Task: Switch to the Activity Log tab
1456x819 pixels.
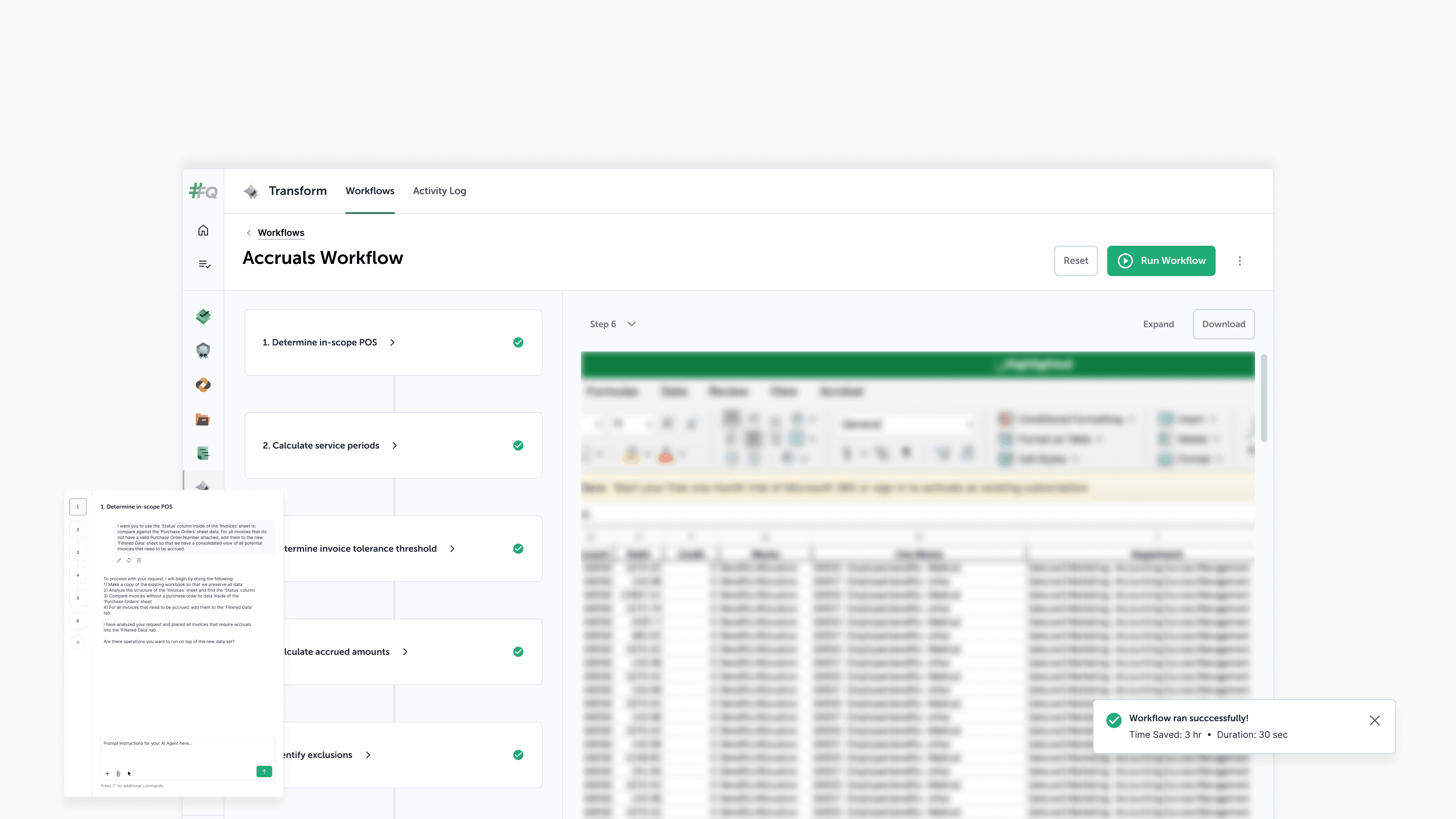Action: (439, 191)
